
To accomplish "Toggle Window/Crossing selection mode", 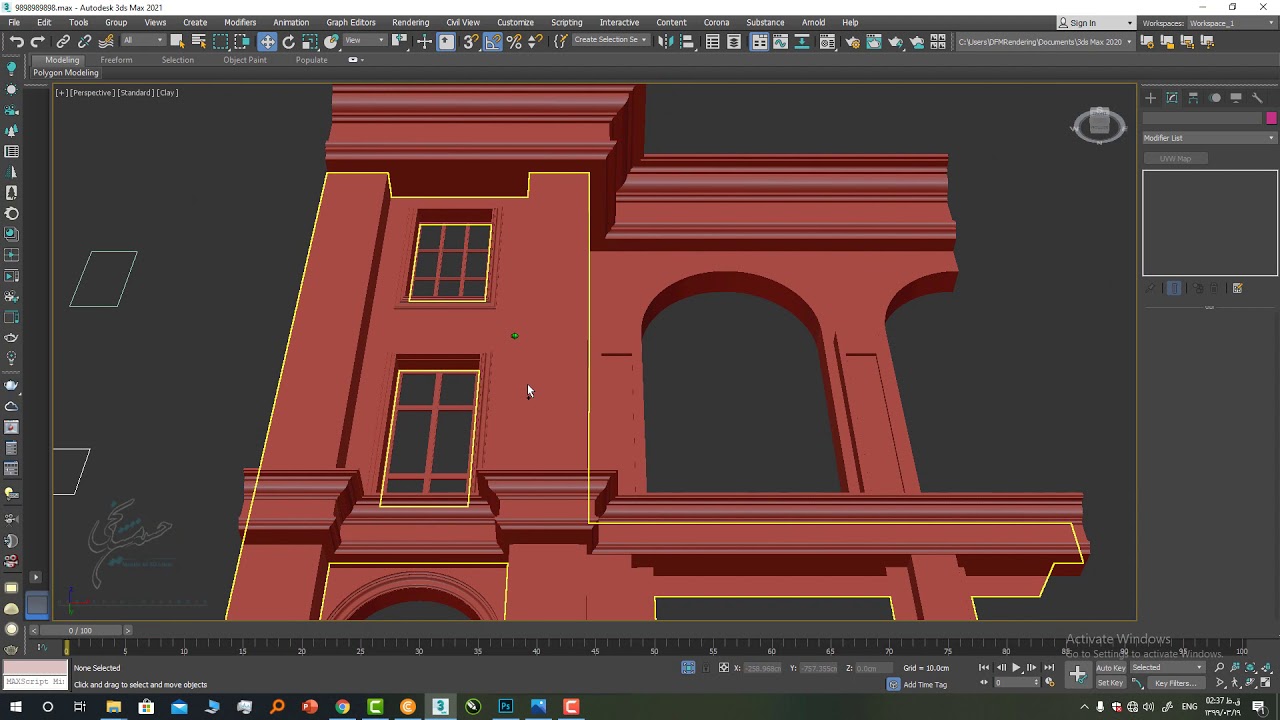I will point(242,41).
